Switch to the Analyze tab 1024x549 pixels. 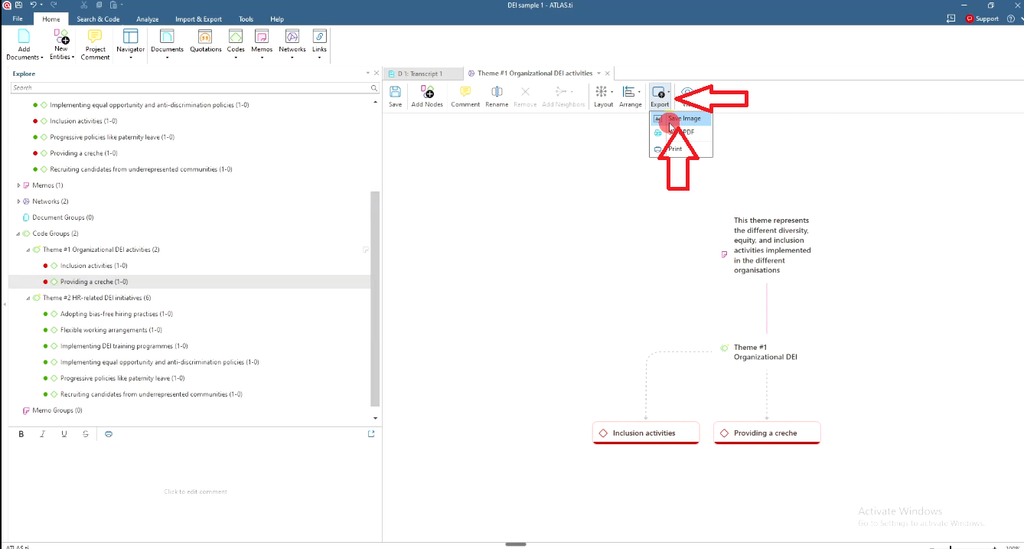pos(148,19)
